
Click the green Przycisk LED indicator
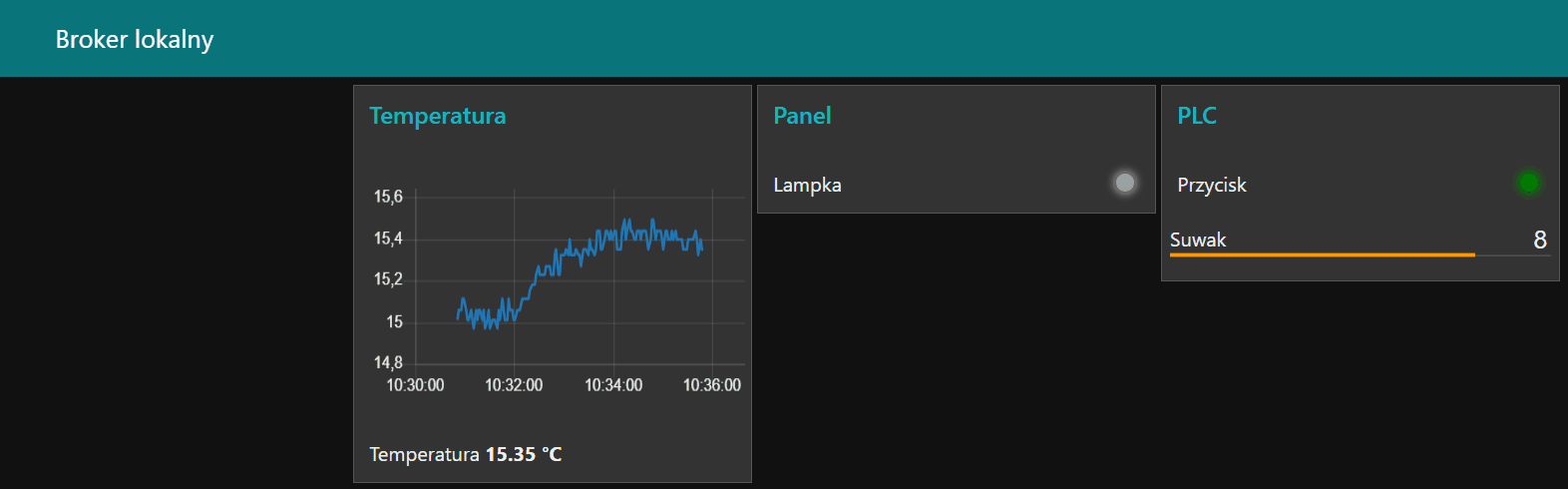pos(1528,183)
